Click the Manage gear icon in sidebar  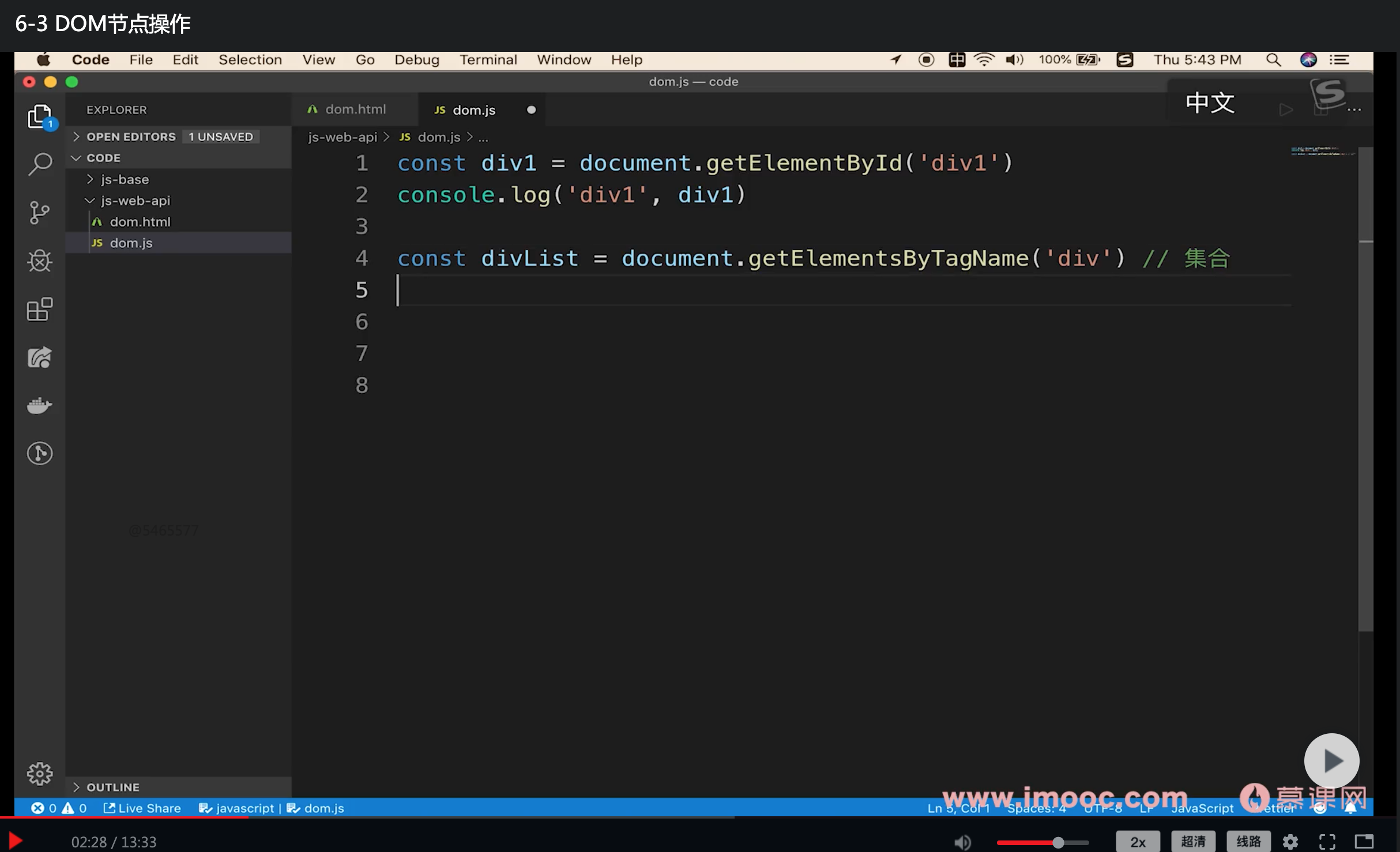(x=40, y=773)
